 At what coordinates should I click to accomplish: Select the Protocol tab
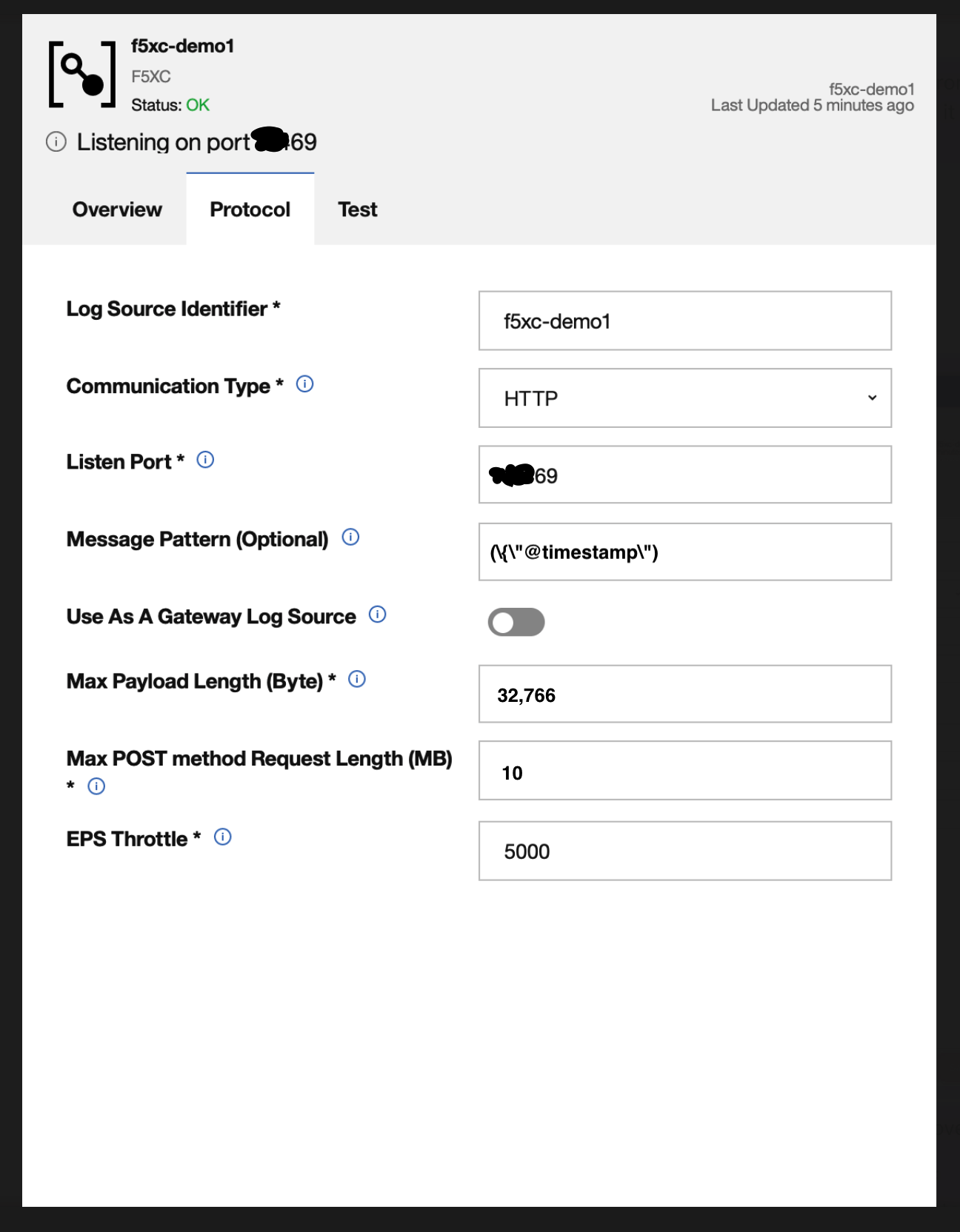tap(250, 210)
